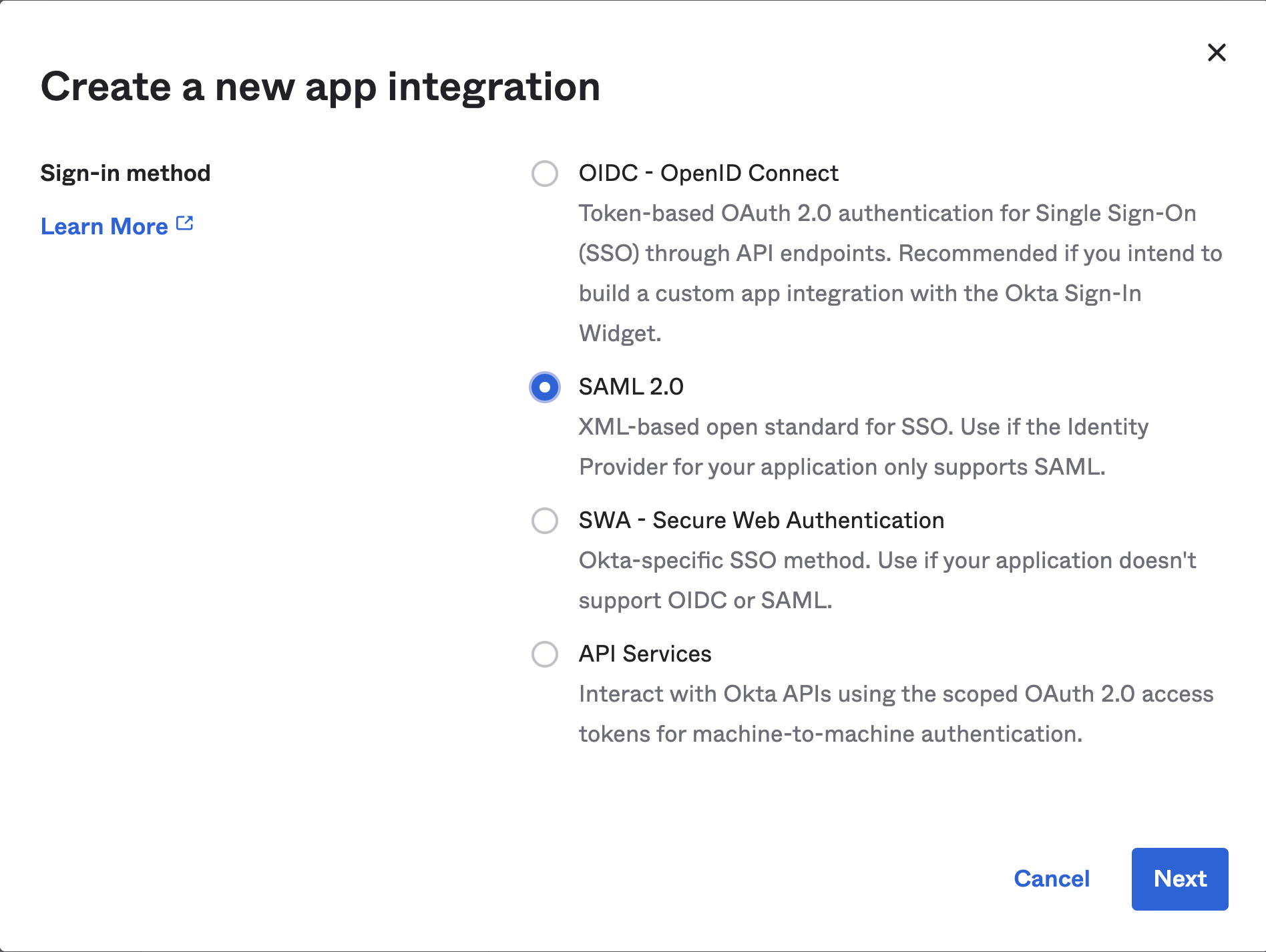Click the blue filled SAML radio indicator
Image resolution: width=1266 pixels, height=952 pixels.
(x=545, y=387)
